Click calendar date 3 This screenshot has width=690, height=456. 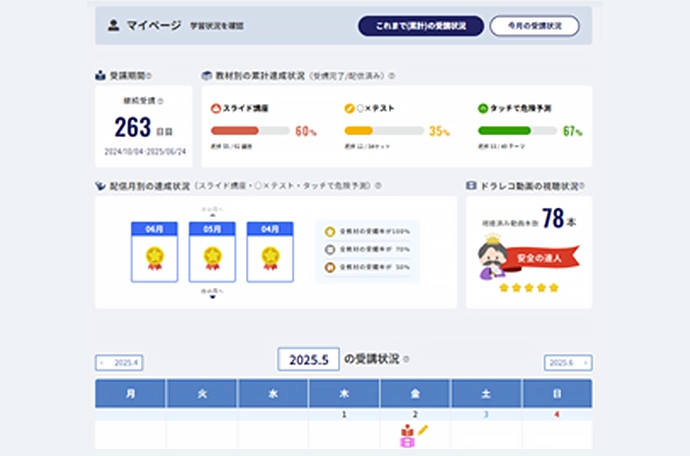[486, 415]
